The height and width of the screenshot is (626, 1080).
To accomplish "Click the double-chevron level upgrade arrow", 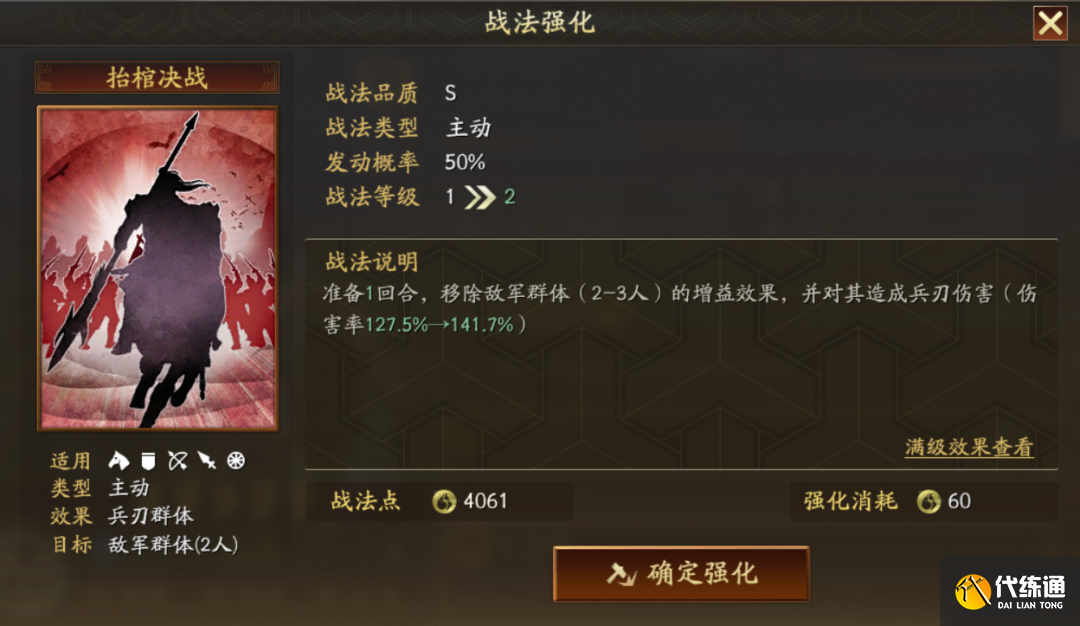I will point(480,198).
